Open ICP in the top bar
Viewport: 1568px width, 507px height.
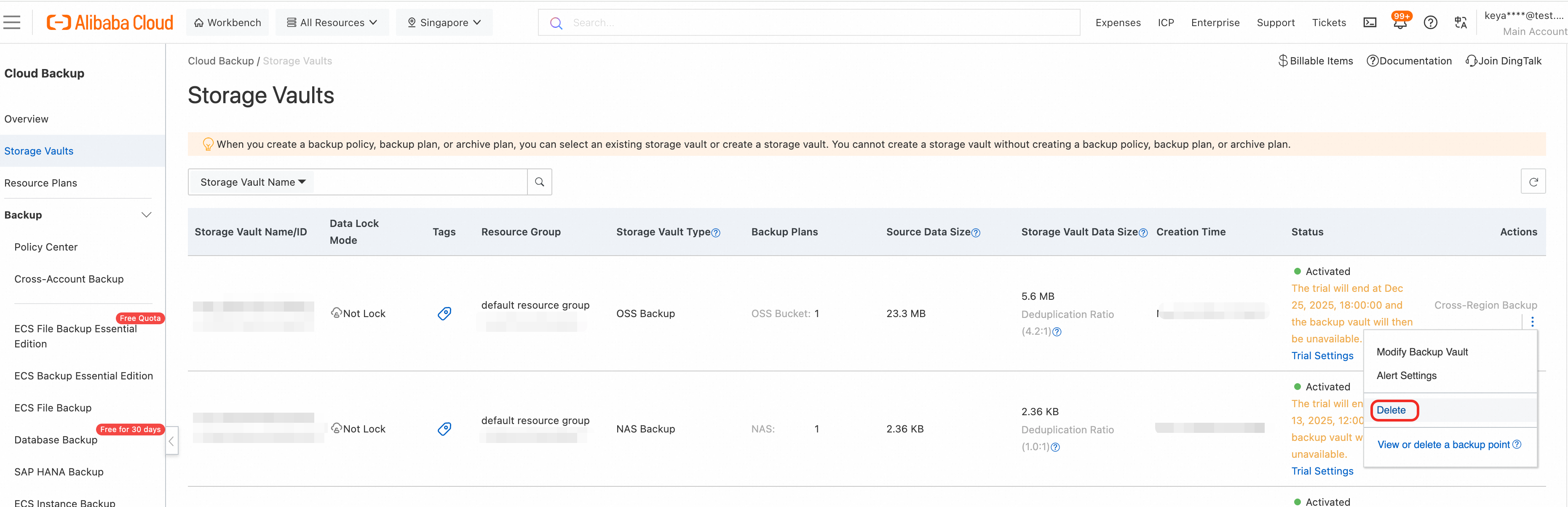(x=1166, y=22)
